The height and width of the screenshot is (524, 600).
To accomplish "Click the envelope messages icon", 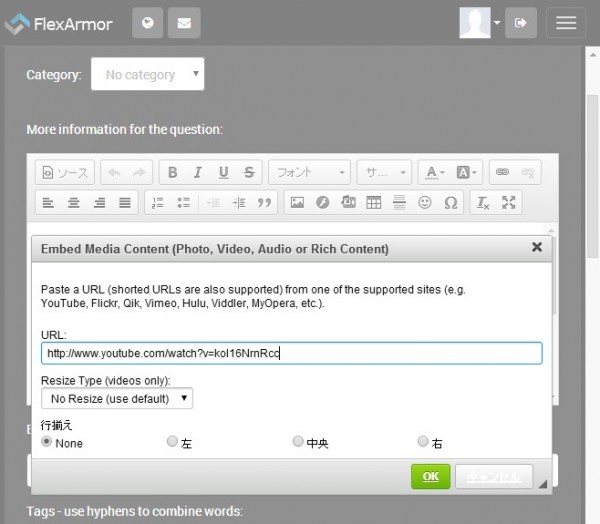I will point(182,22).
